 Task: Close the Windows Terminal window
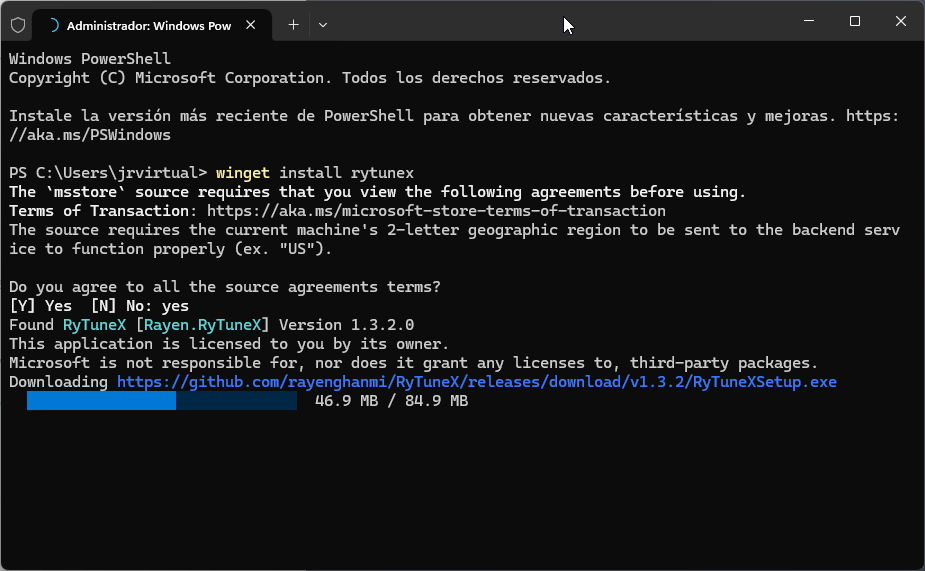(900, 21)
